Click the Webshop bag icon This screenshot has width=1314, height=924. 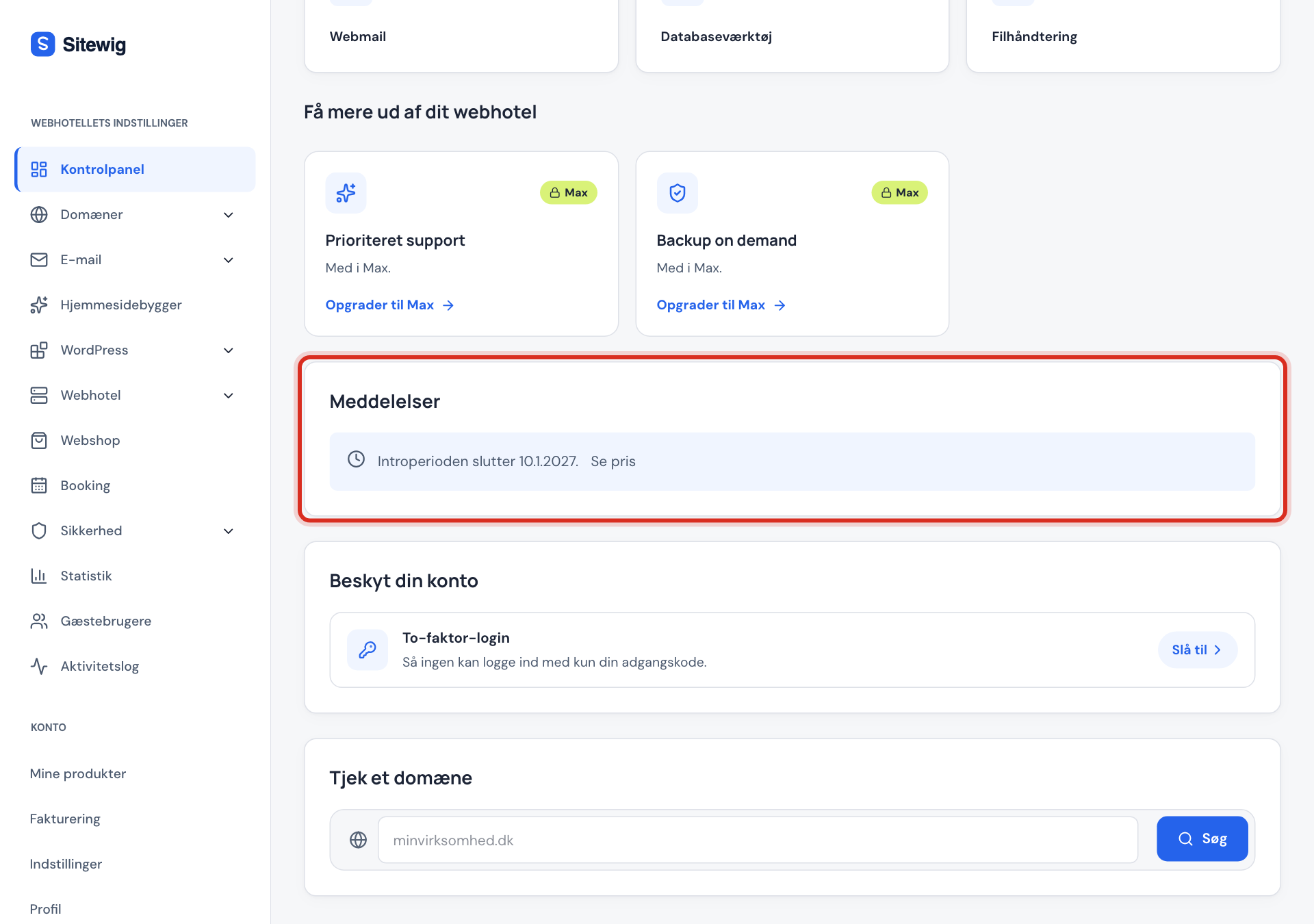click(x=39, y=440)
